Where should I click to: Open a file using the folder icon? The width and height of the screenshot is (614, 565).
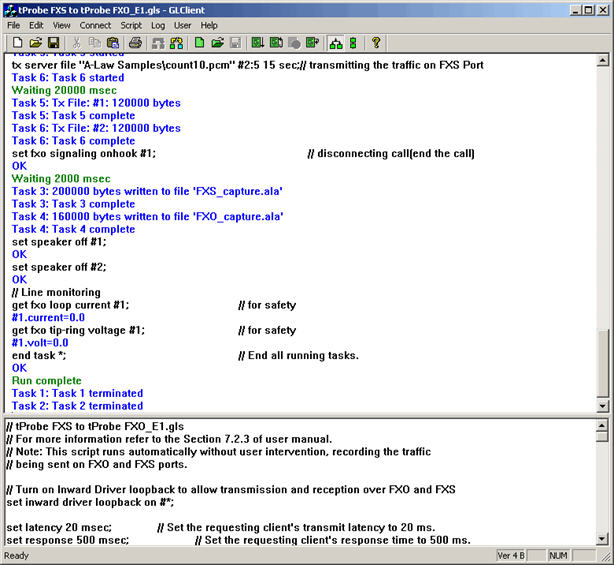pos(35,43)
